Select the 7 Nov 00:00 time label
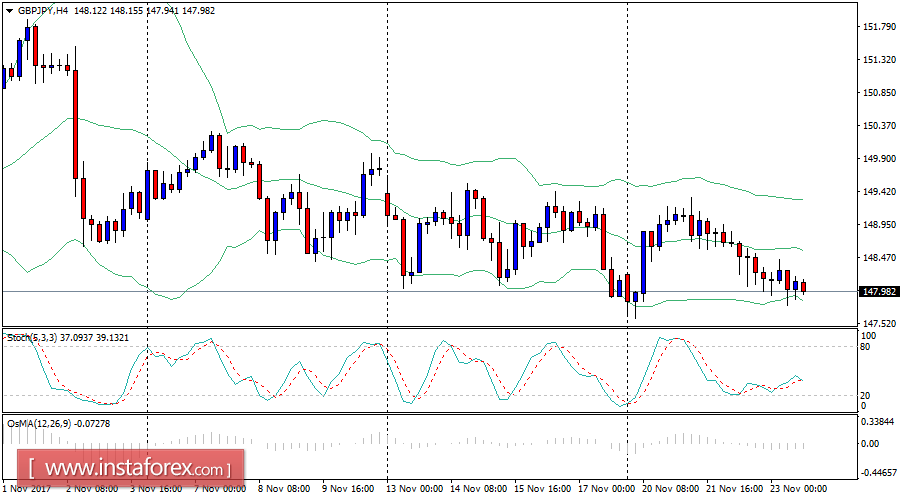The width and height of the screenshot is (900, 500). point(220,489)
